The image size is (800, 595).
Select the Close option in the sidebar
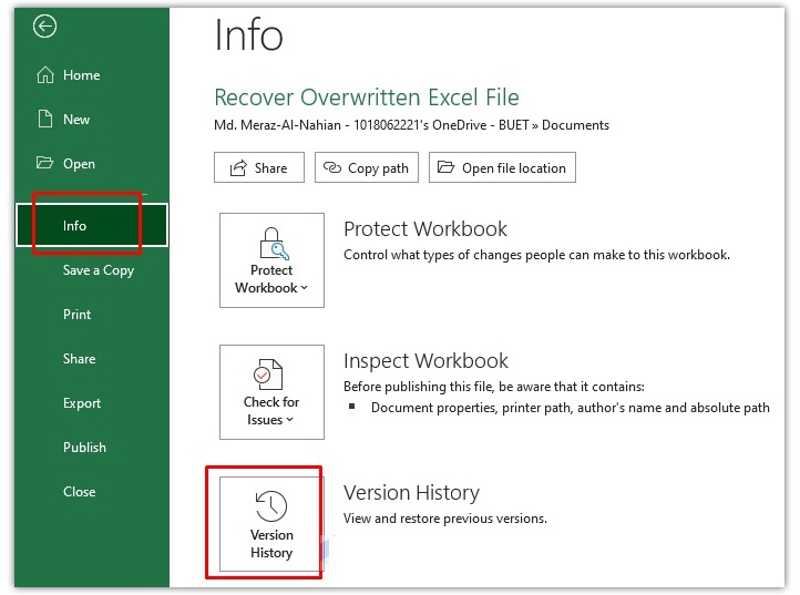point(78,491)
